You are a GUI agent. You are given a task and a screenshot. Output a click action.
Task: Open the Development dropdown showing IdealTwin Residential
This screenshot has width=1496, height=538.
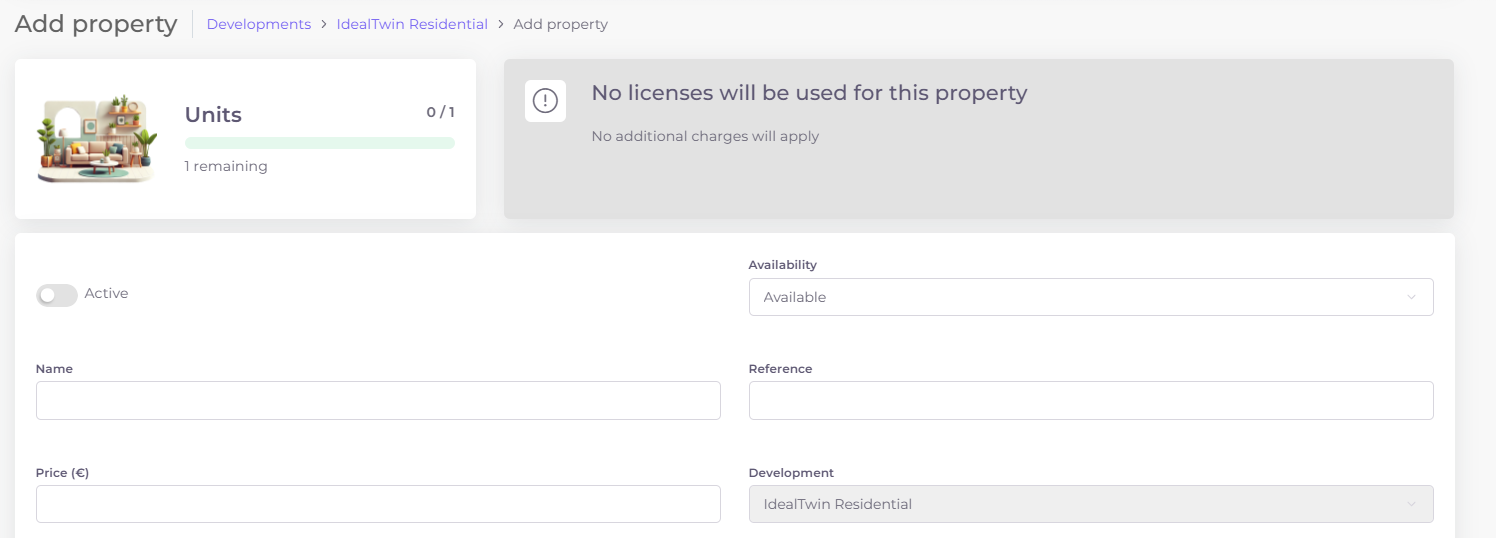[x=1090, y=504]
